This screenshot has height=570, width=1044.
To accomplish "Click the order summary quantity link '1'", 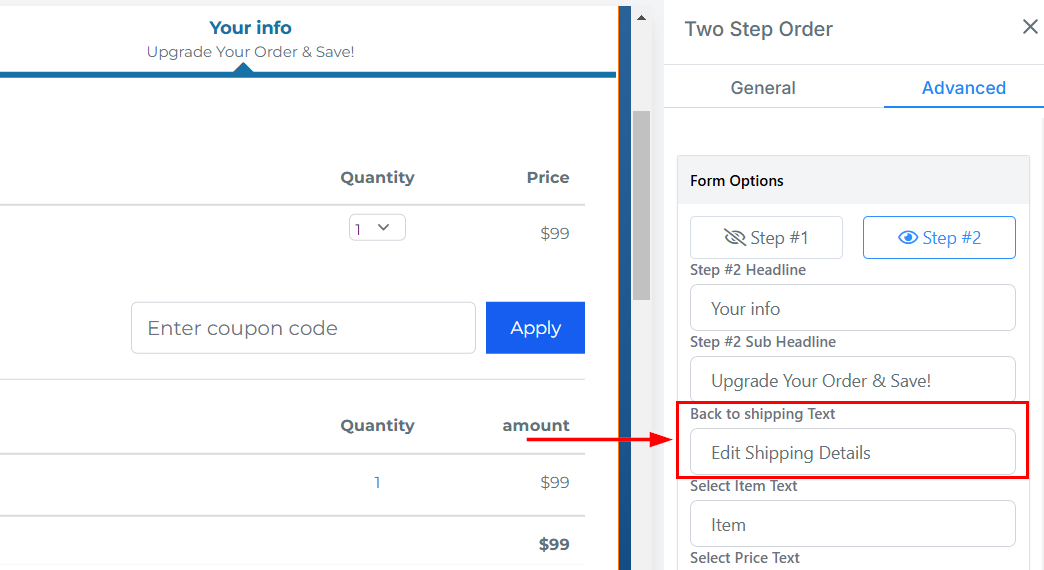I will (x=377, y=482).
